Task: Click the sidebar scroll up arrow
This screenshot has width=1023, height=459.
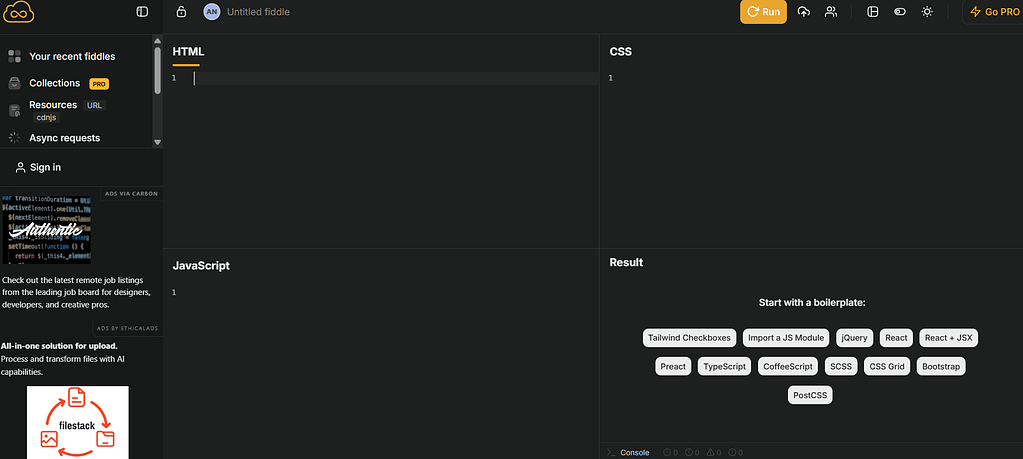Action: point(157,40)
